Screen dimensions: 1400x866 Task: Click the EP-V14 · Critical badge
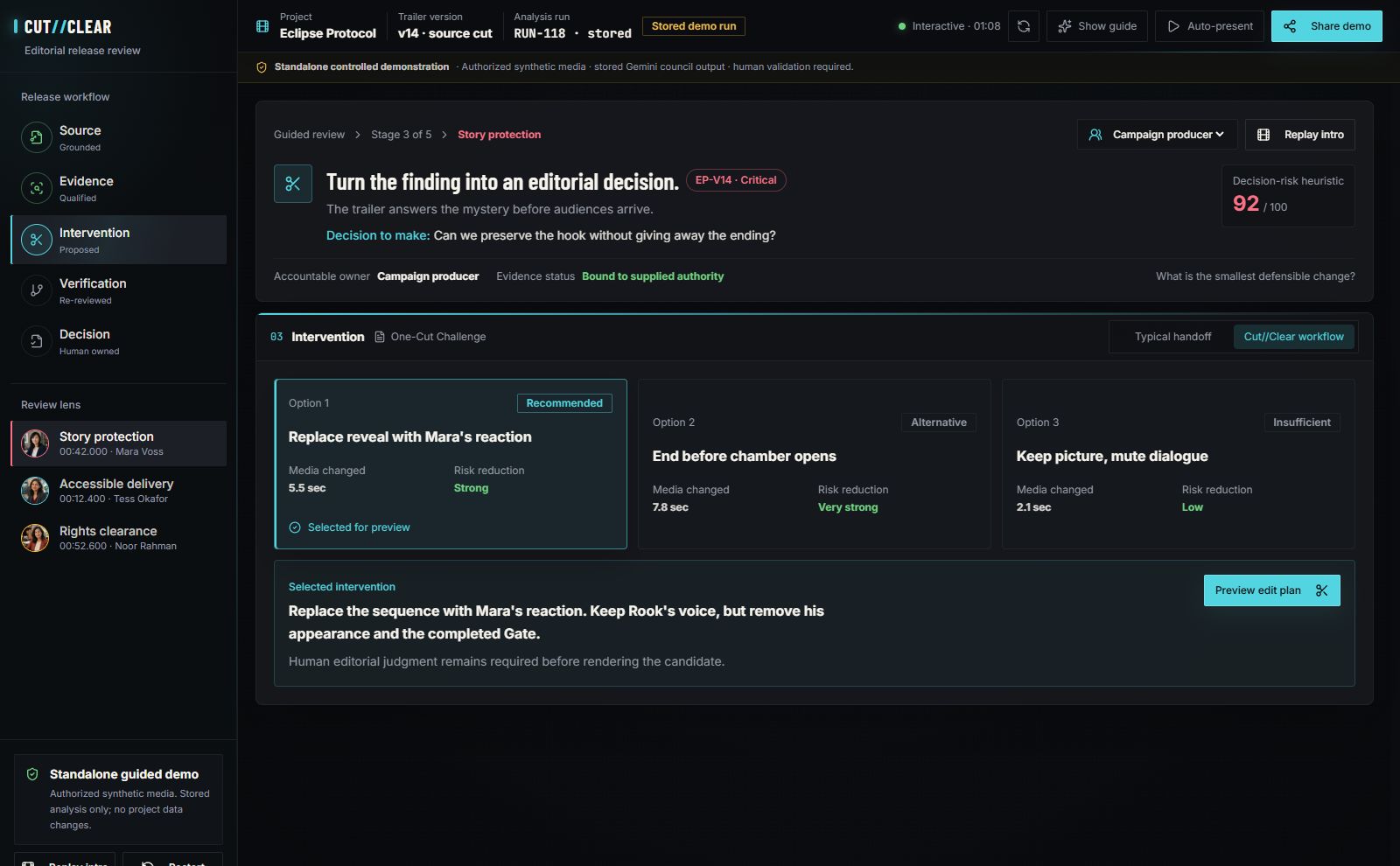(x=736, y=180)
